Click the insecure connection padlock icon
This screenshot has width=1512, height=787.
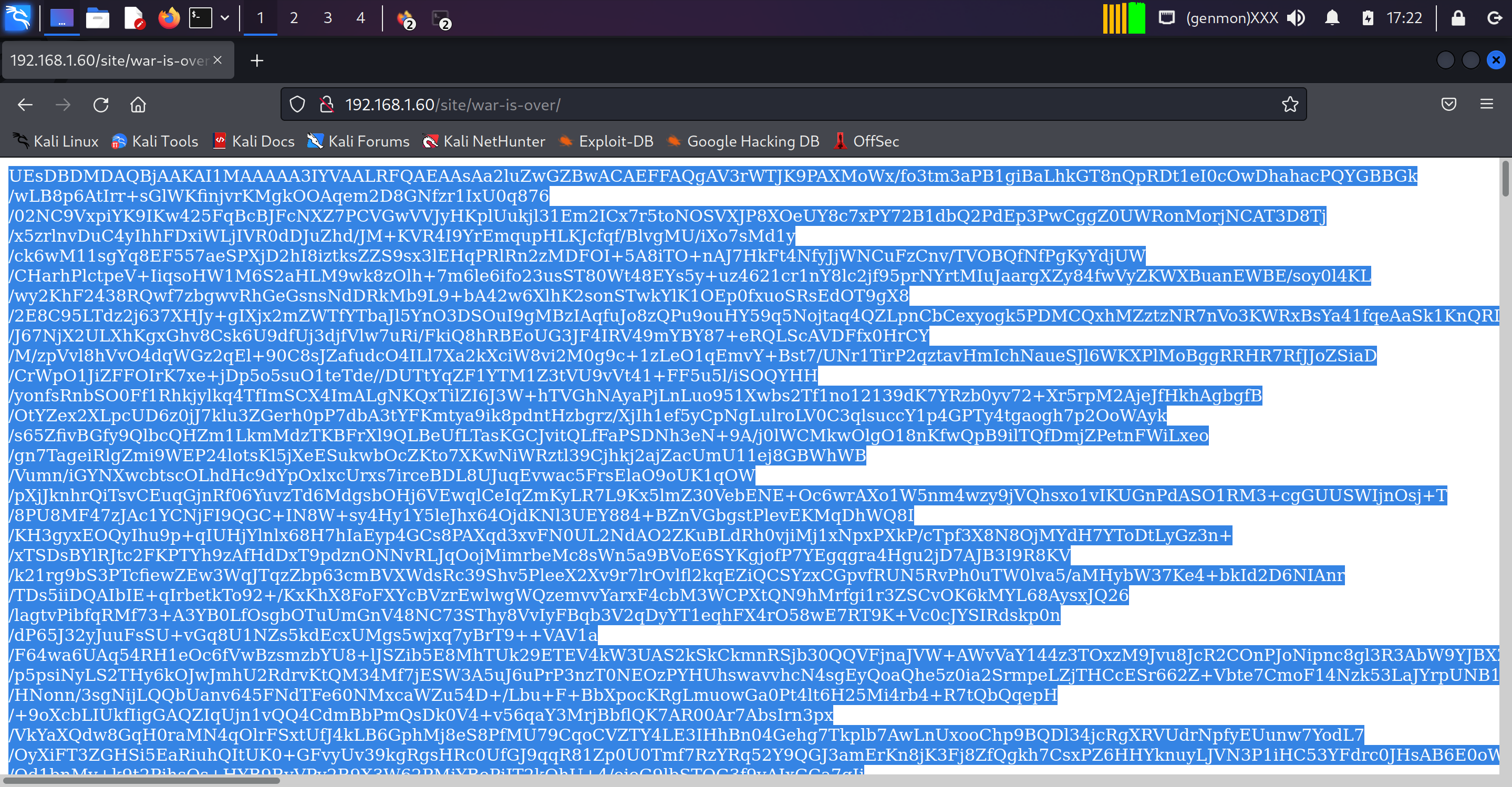tap(326, 105)
